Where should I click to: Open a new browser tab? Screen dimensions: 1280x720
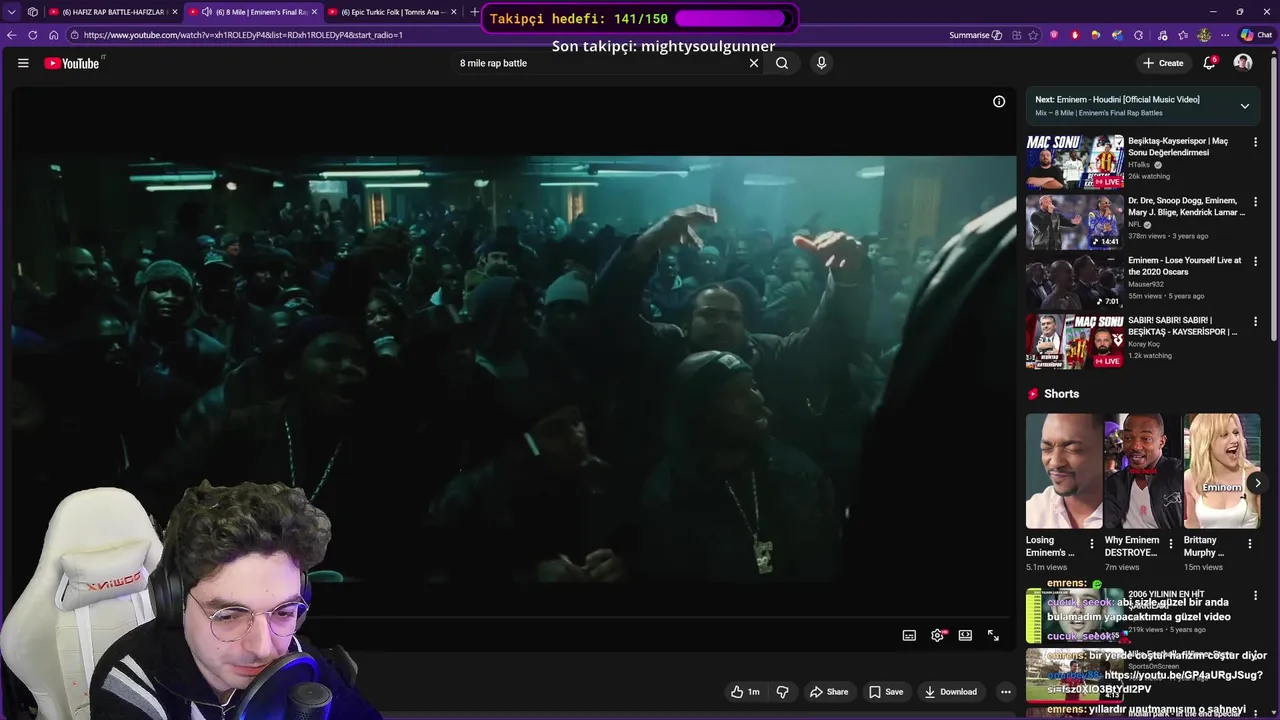pyautogui.click(x=474, y=12)
